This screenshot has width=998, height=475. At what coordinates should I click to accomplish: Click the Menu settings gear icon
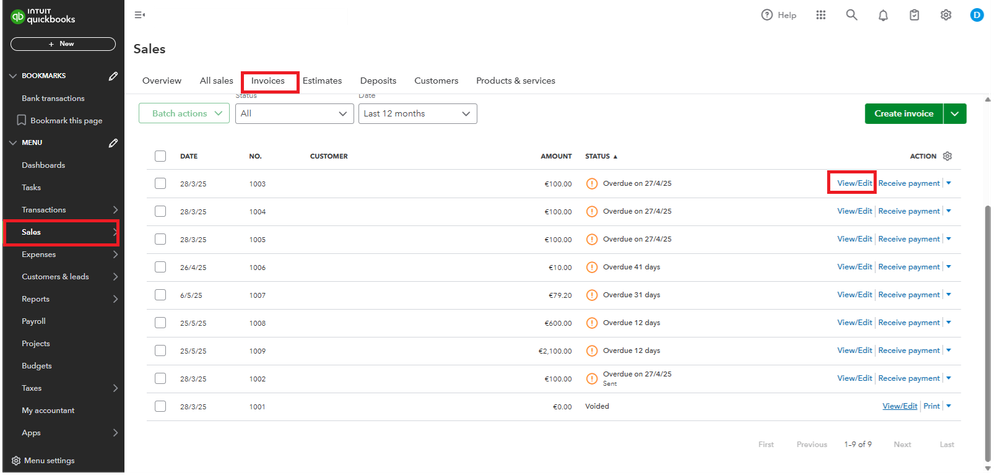click(x=16, y=460)
